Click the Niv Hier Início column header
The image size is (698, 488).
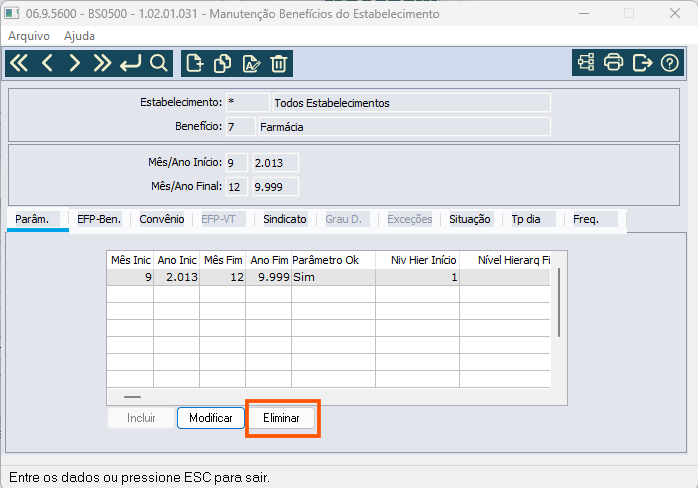coord(418,260)
